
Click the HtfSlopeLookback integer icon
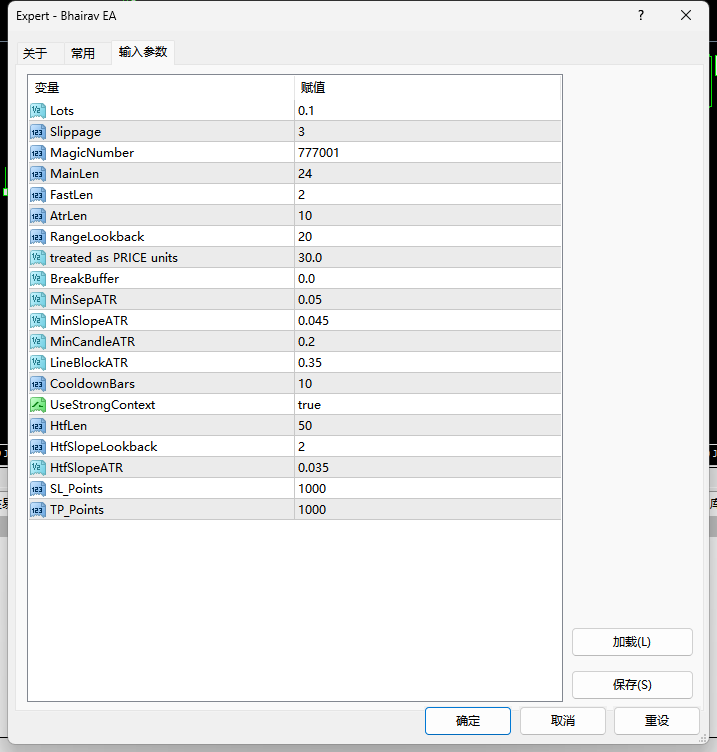[x=38, y=446]
